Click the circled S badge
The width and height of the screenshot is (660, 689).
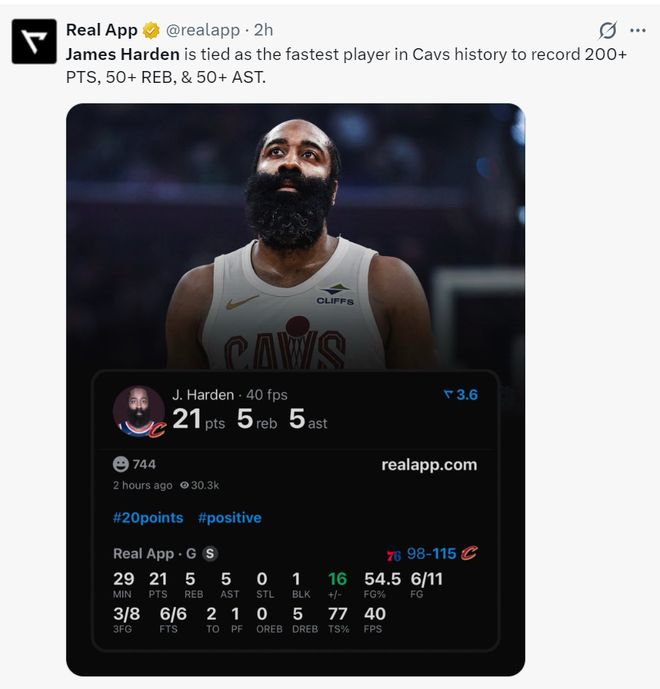point(210,553)
